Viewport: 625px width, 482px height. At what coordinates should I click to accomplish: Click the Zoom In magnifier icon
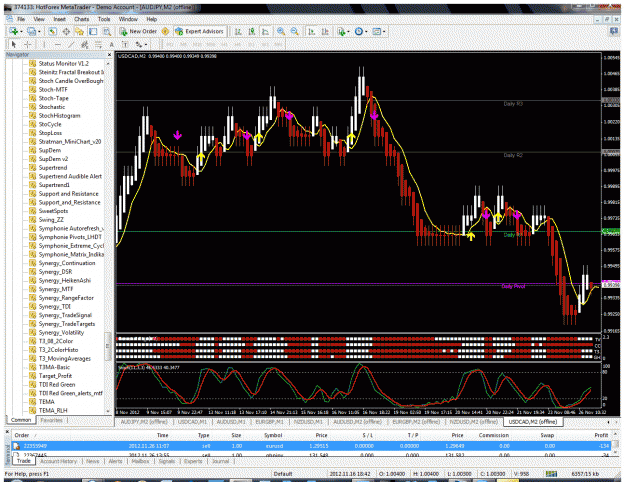point(281,31)
